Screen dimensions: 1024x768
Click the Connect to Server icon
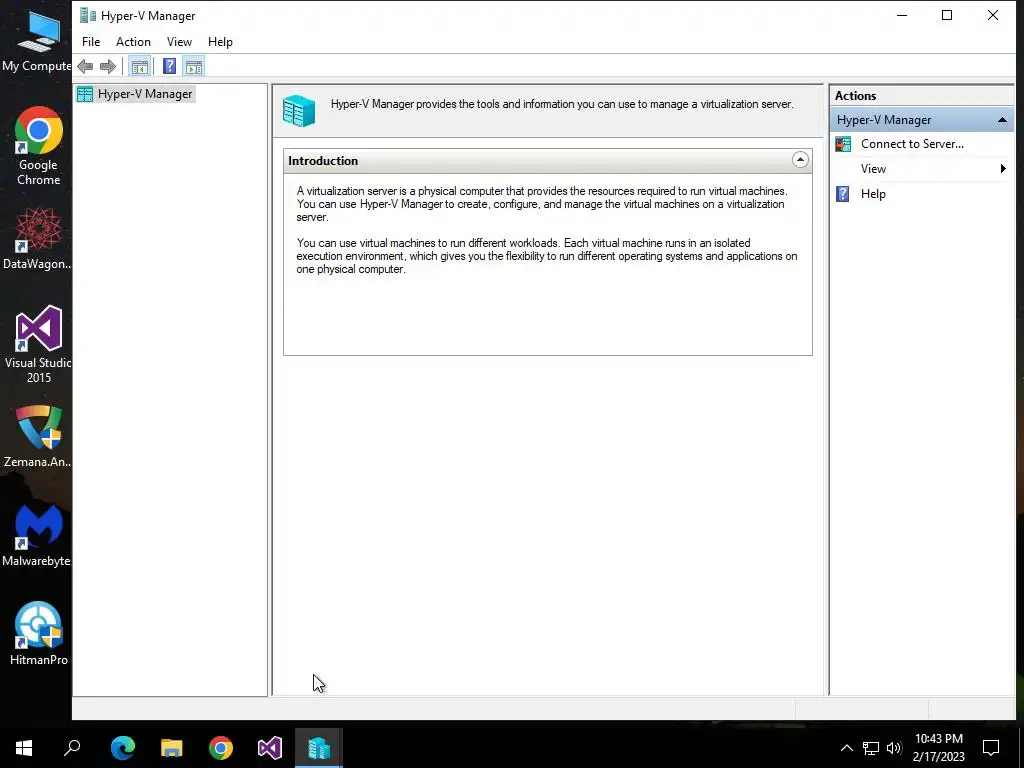(x=843, y=144)
